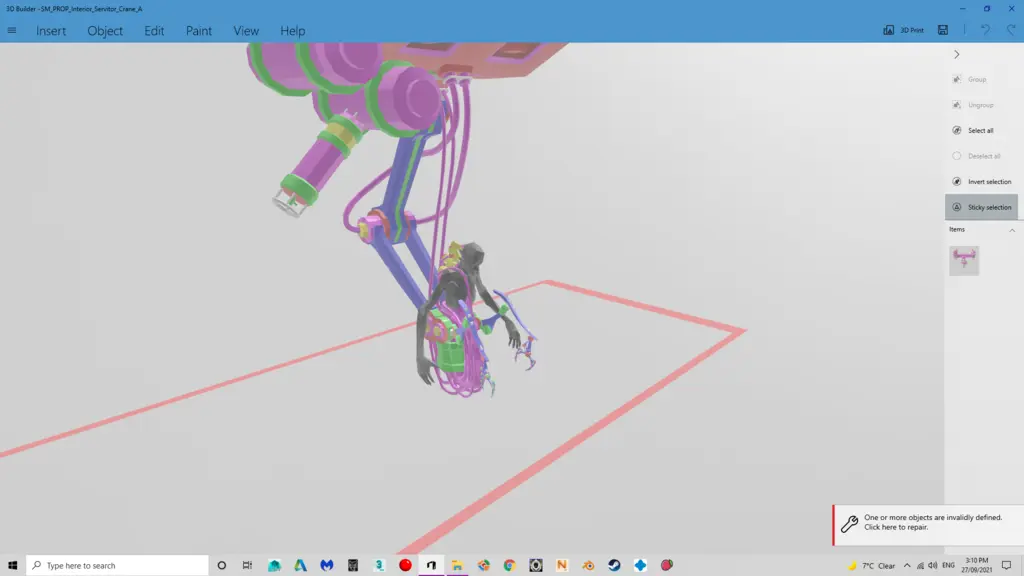Open the Paint menu
This screenshot has width=1024, height=576.
(x=198, y=30)
